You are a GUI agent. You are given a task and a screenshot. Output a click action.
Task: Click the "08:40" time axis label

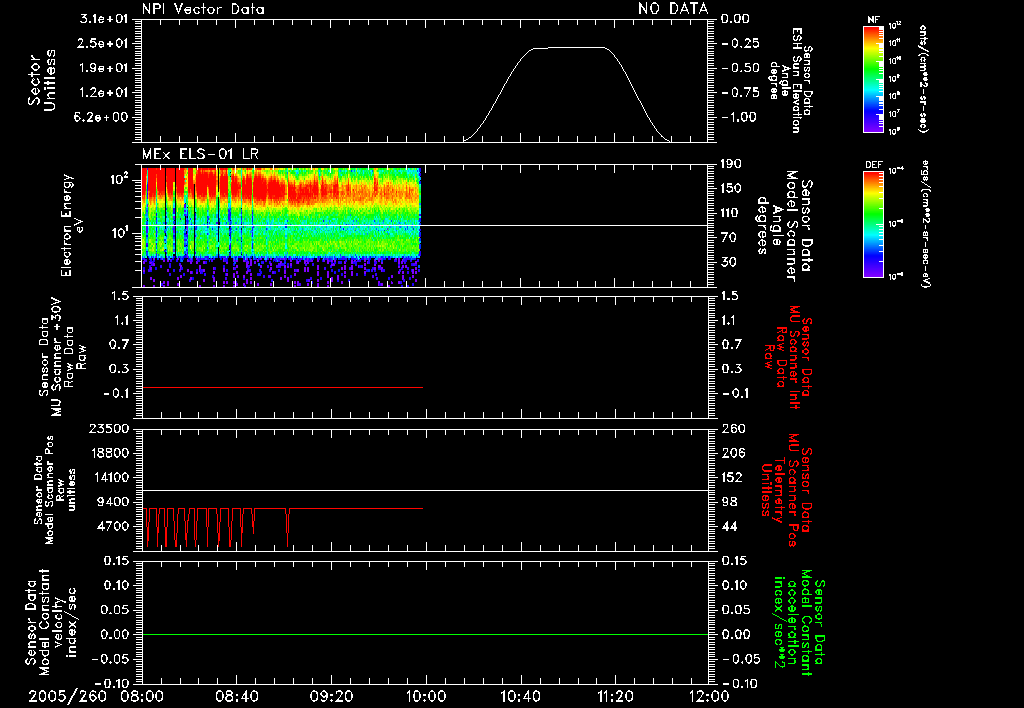coord(236,696)
